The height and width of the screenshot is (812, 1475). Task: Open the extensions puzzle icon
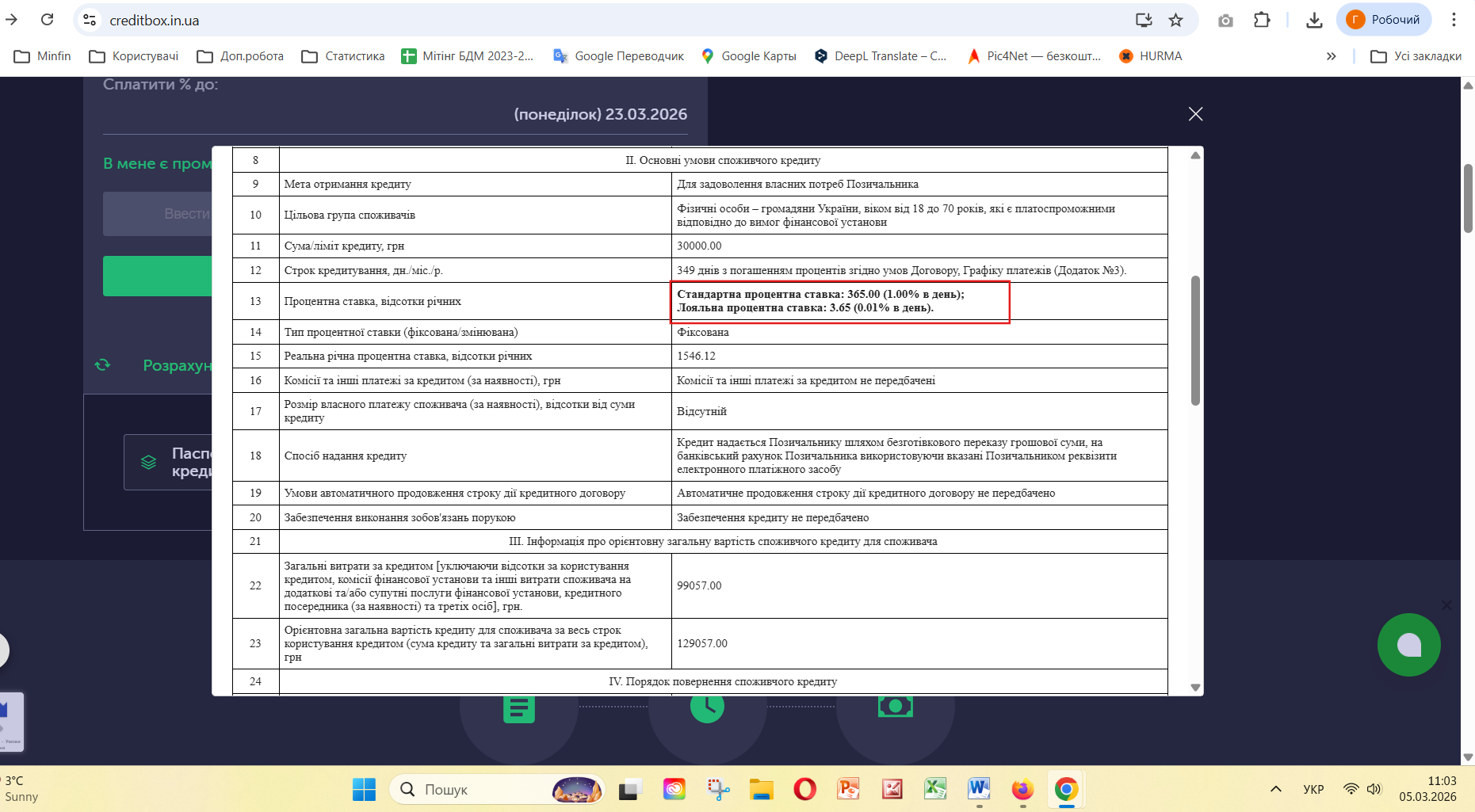(x=1262, y=20)
